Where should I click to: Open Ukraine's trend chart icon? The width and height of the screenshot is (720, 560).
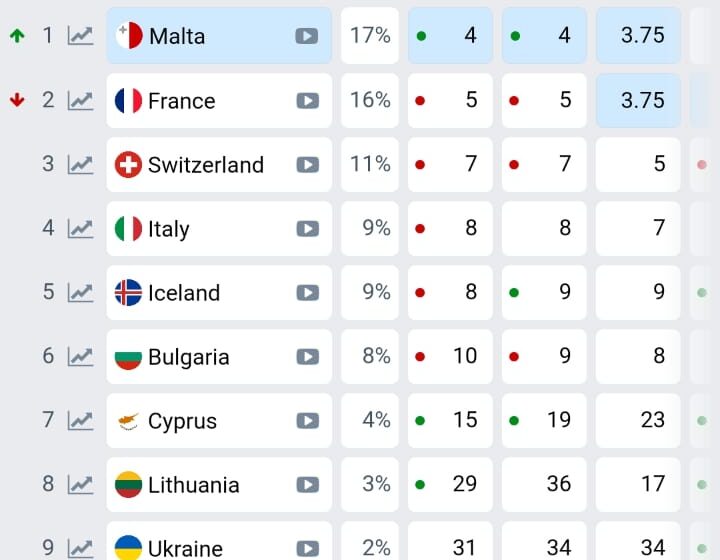80,548
